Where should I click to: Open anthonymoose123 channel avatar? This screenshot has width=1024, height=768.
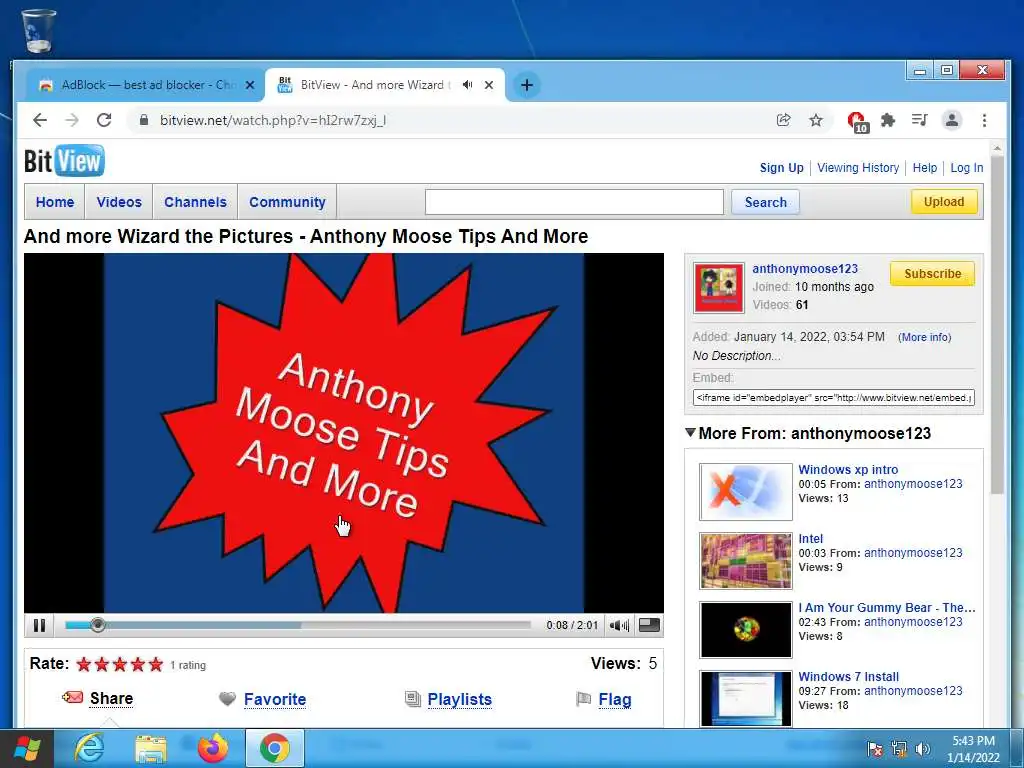[718, 288]
